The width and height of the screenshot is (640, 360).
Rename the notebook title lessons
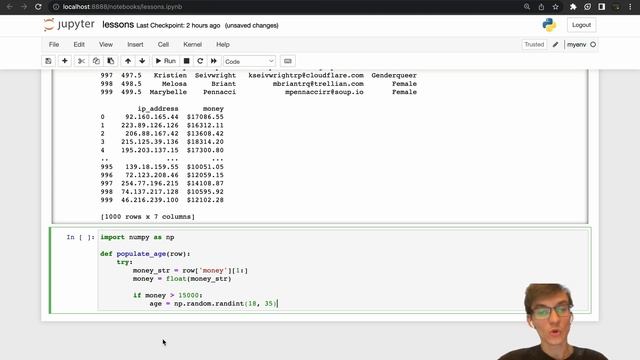(x=118, y=25)
